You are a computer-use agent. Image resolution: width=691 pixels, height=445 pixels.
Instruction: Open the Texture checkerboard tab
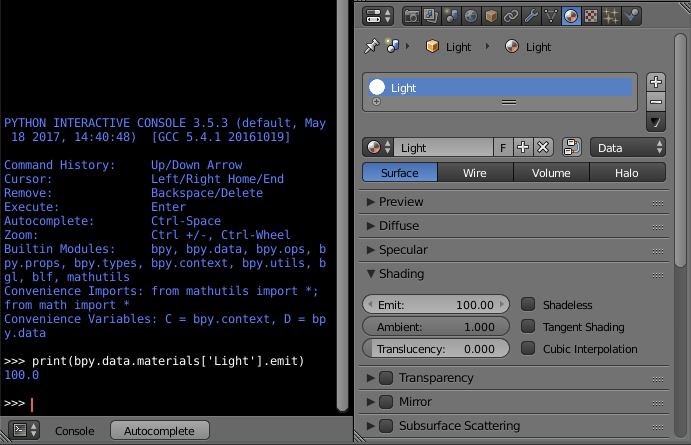tap(591, 16)
